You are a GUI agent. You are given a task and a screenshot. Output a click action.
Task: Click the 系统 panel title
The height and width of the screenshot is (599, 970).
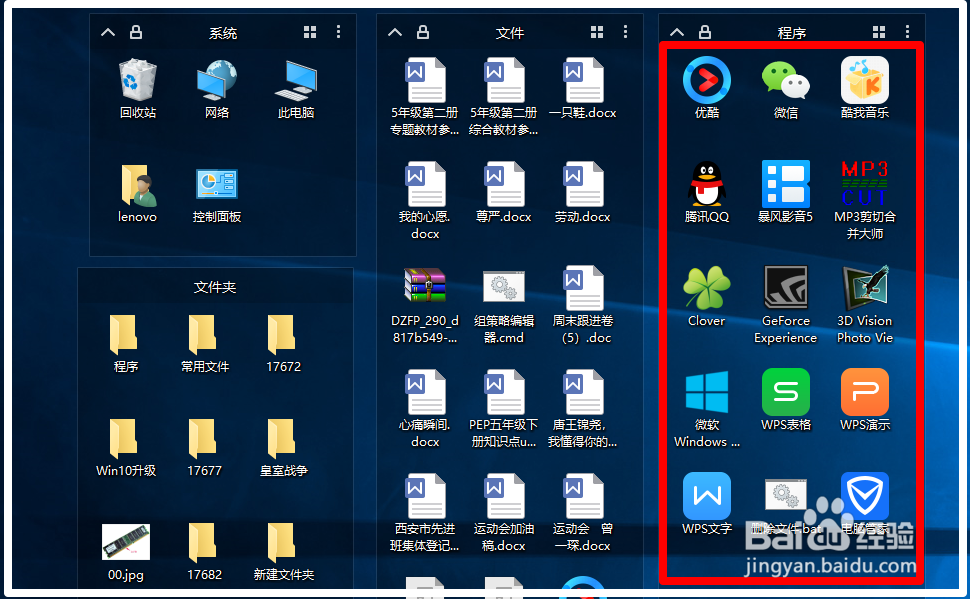(x=223, y=33)
